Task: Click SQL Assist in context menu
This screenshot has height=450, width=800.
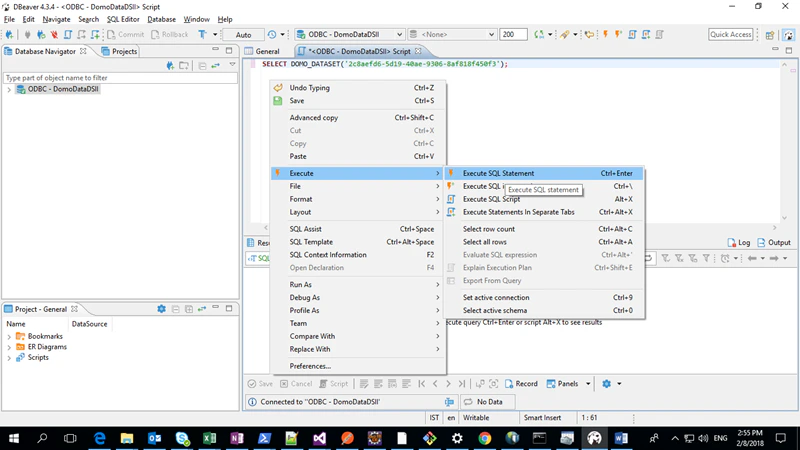Action: pyautogui.click(x=358, y=229)
